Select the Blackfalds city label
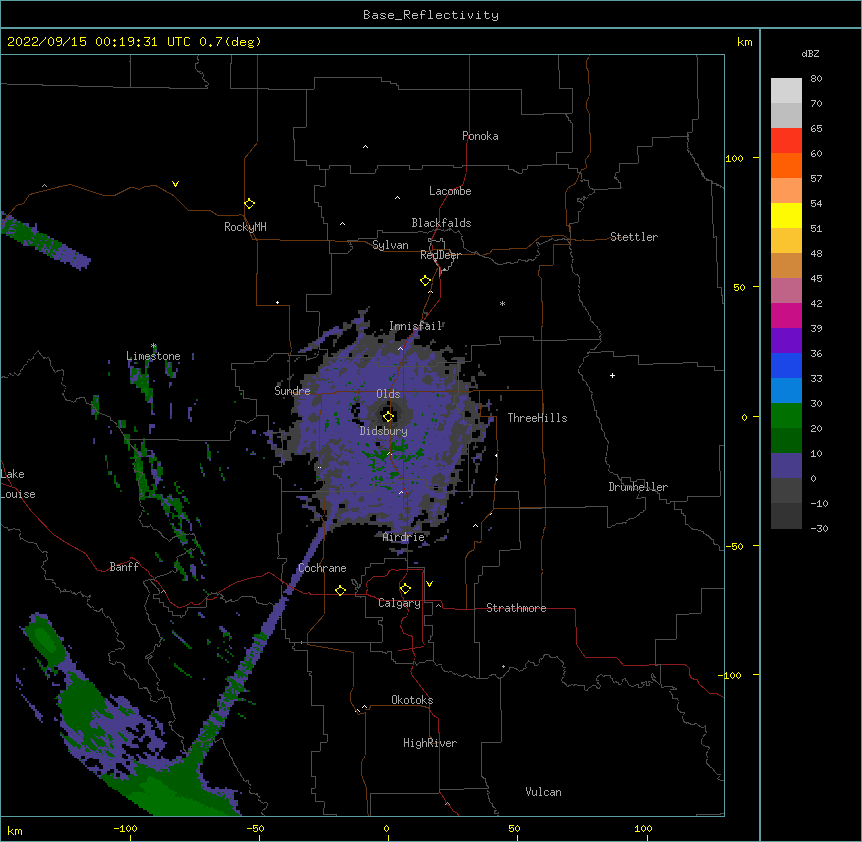 [x=441, y=223]
